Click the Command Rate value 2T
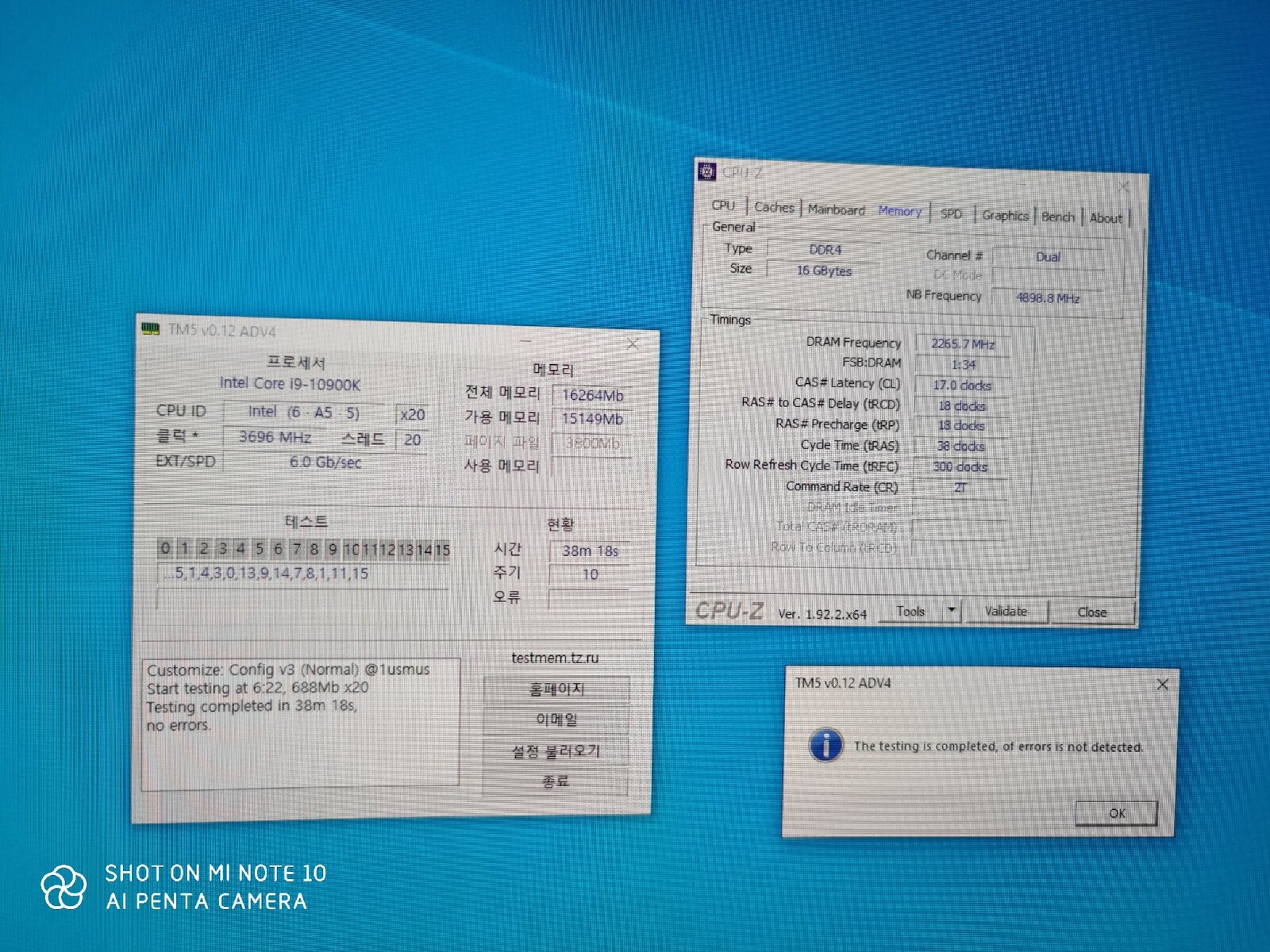 tap(960, 487)
